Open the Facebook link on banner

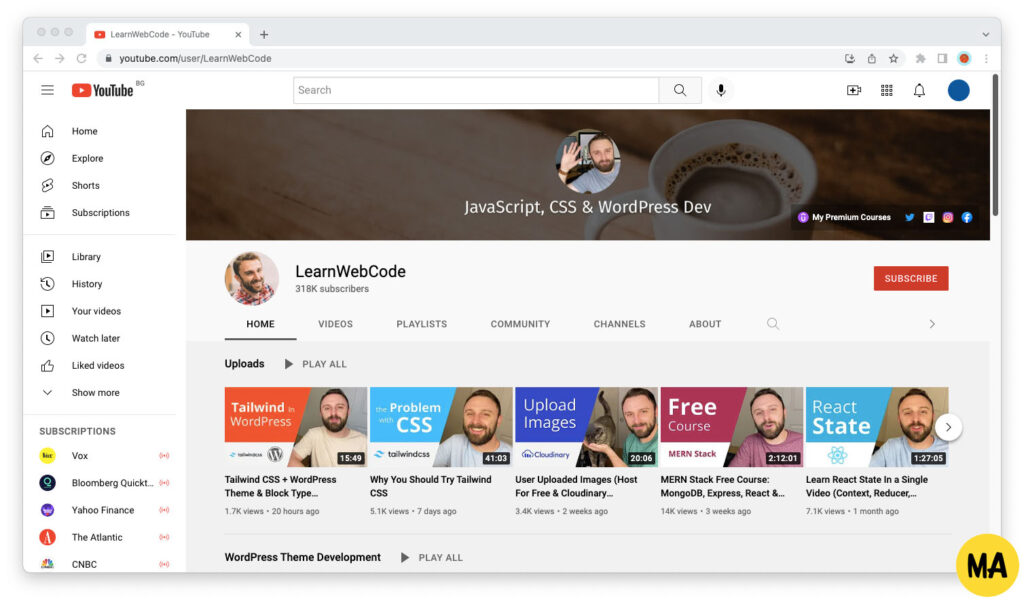(x=967, y=218)
